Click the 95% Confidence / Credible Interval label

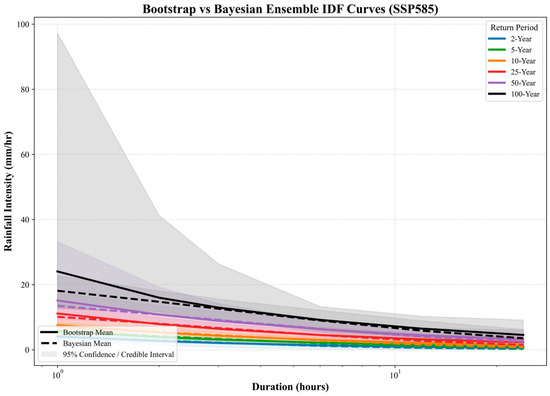119,354
